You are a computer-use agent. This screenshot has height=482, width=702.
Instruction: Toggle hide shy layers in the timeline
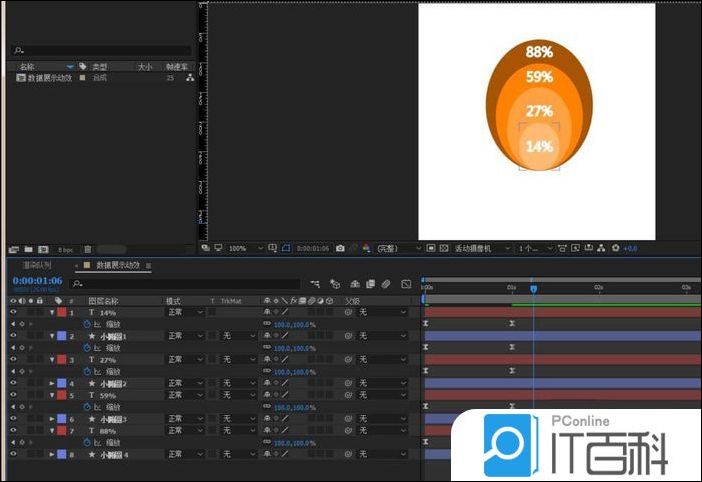(x=355, y=284)
